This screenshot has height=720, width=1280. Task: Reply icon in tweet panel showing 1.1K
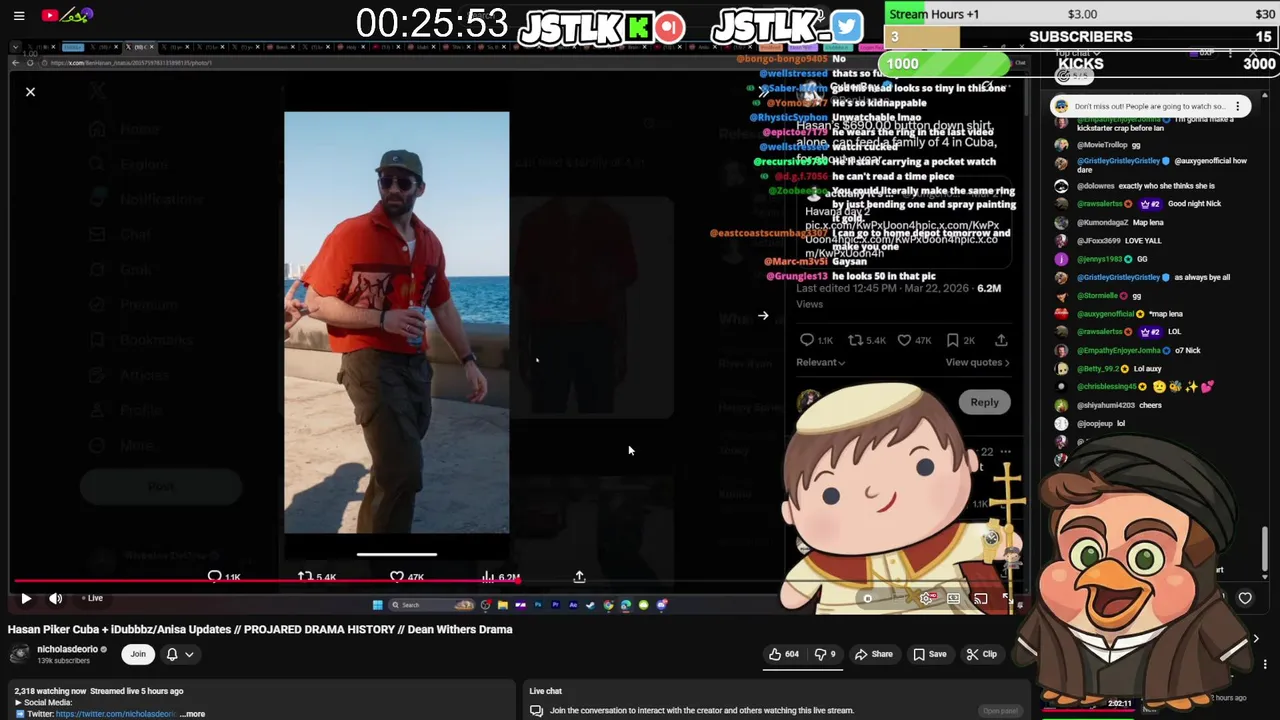click(807, 340)
